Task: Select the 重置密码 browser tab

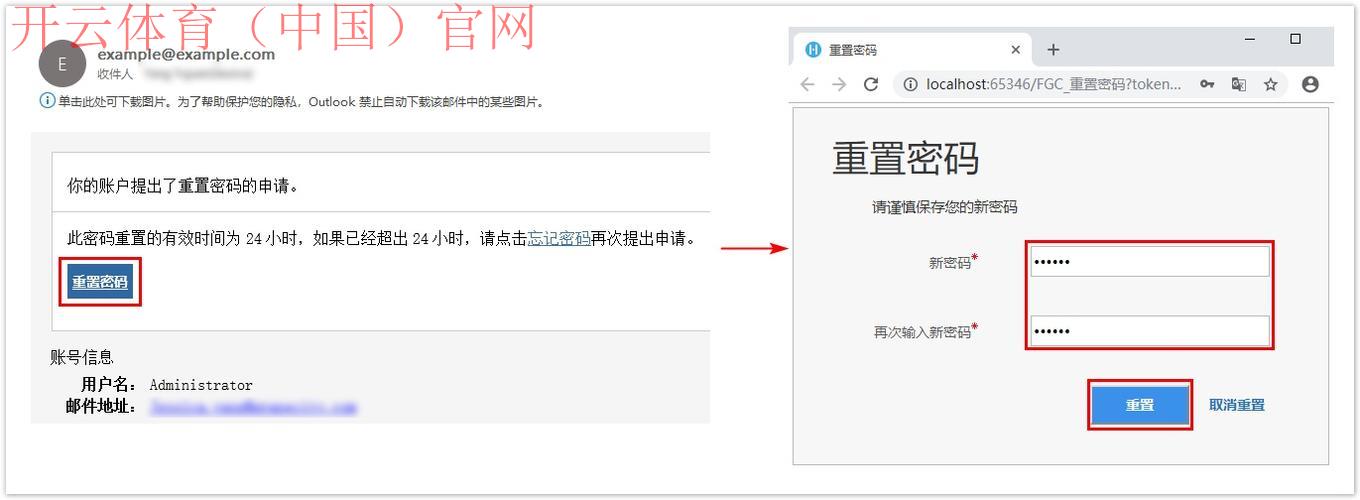Action: (910, 50)
